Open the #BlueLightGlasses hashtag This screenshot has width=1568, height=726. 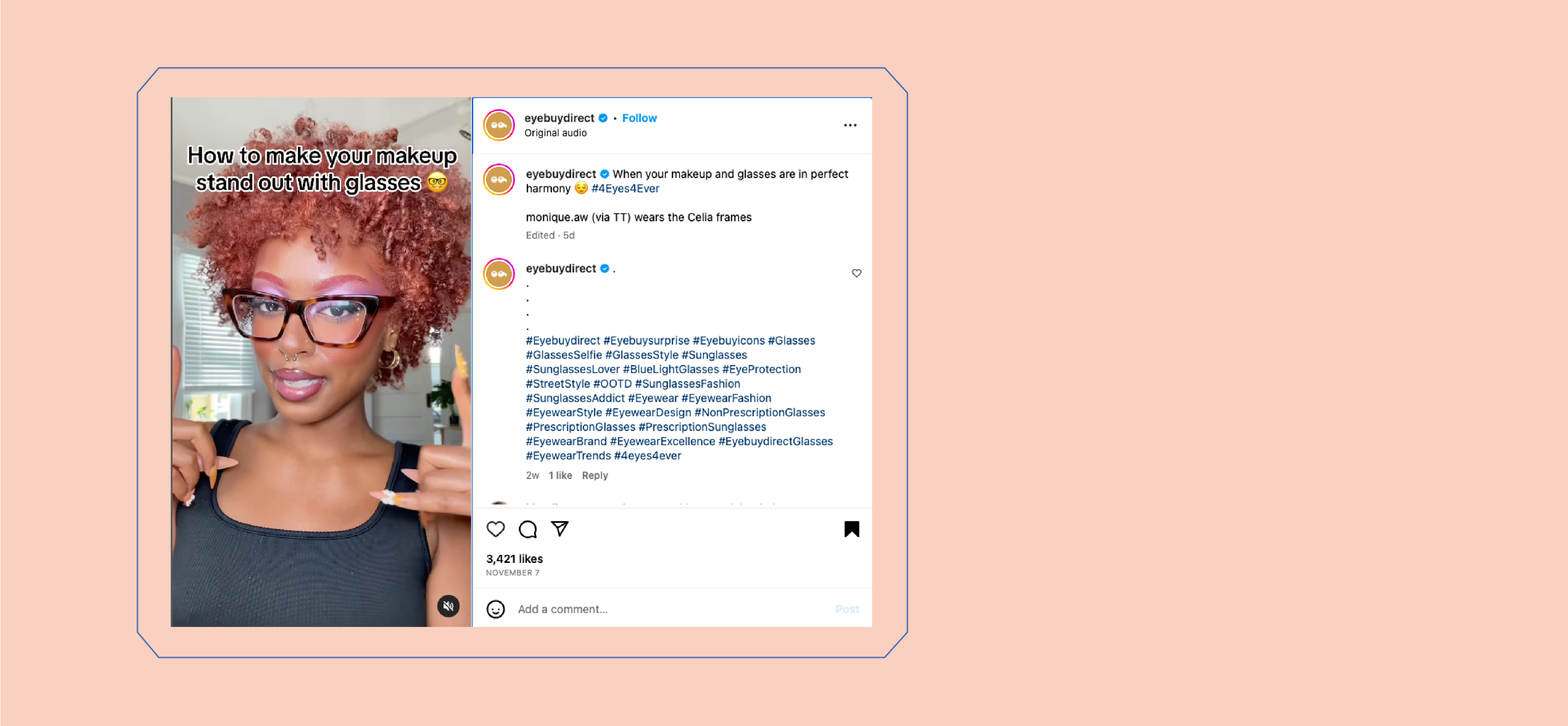pyautogui.click(x=670, y=369)
